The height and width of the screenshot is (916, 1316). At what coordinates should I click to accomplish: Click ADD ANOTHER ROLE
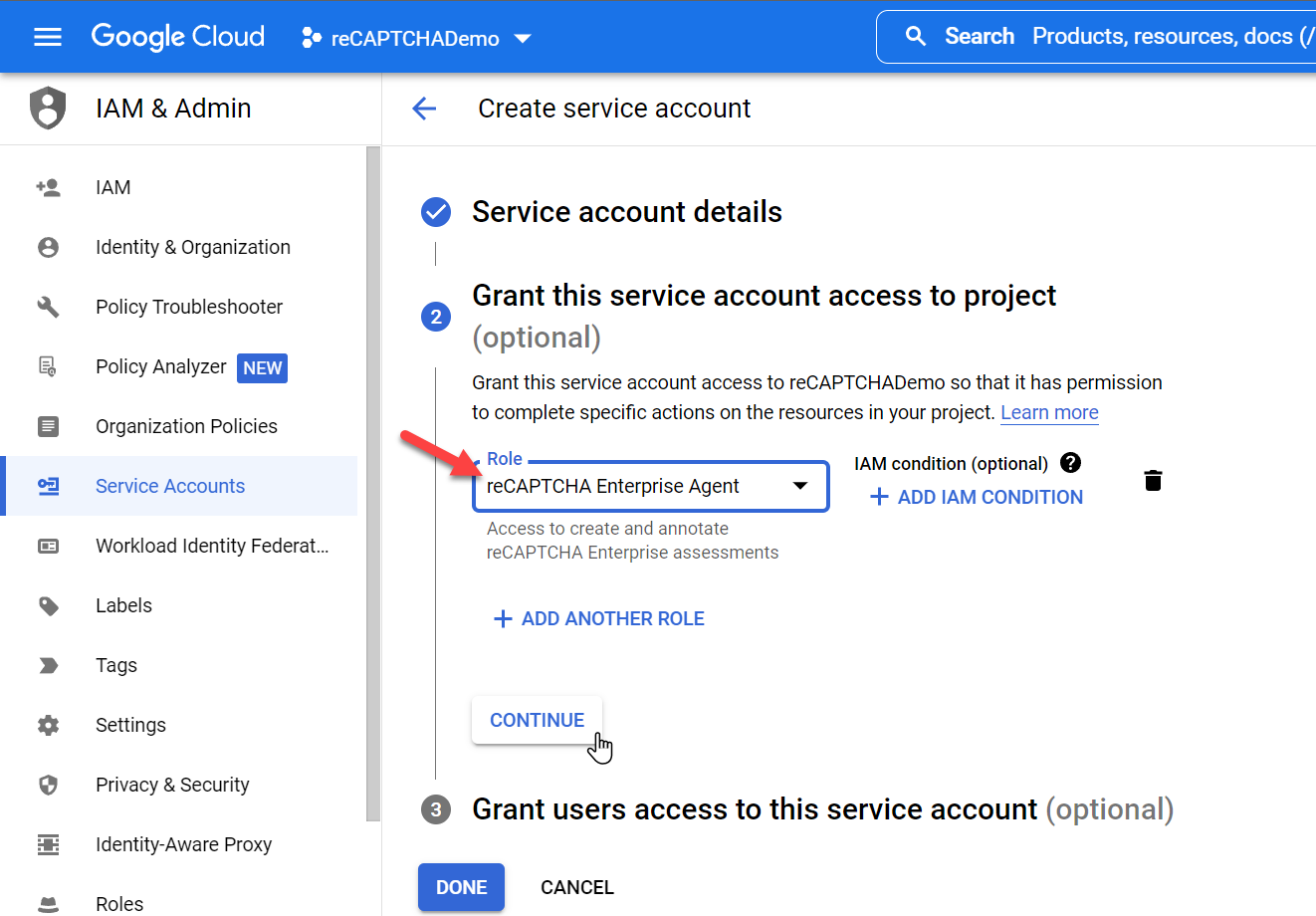click(599, 618)
